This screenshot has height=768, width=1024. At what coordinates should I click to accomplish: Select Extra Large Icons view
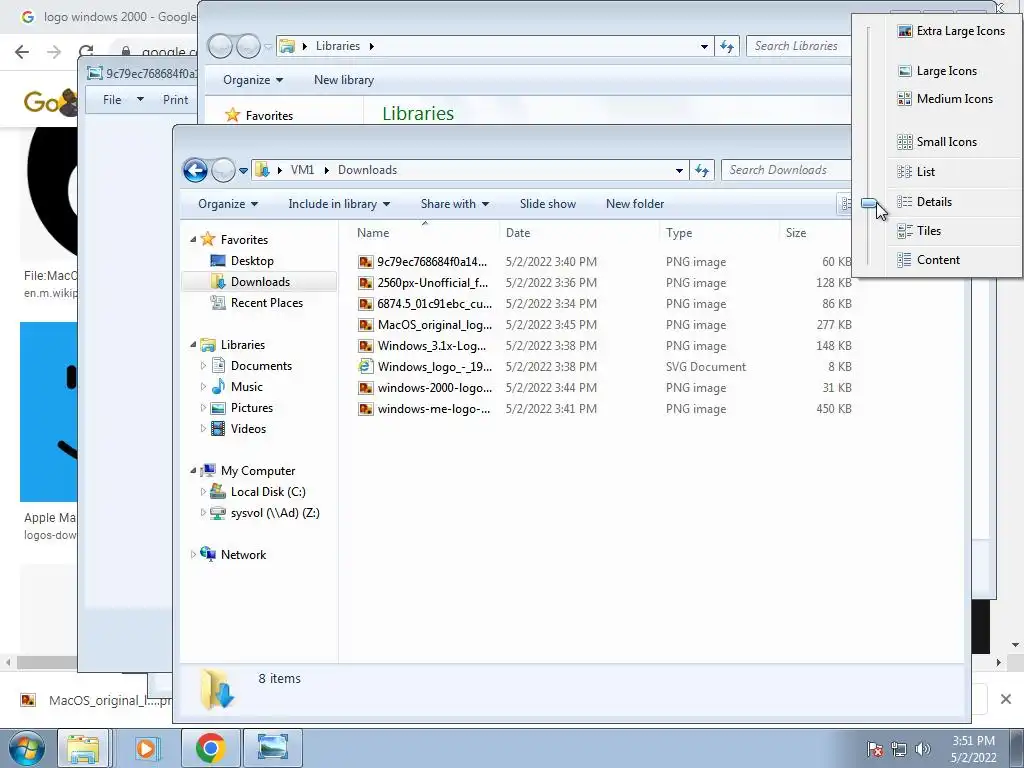click(x=952, y=31)
